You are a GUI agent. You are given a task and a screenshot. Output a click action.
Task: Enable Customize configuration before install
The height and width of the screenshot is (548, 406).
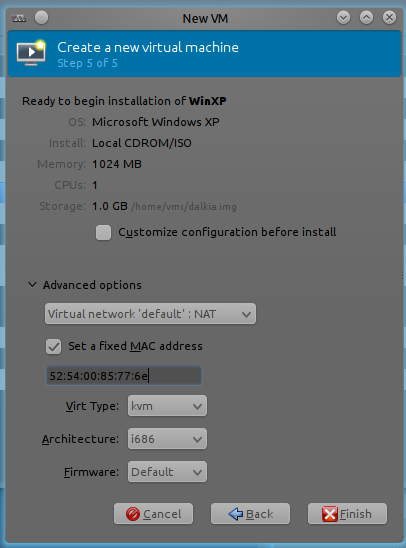[103, 233]
